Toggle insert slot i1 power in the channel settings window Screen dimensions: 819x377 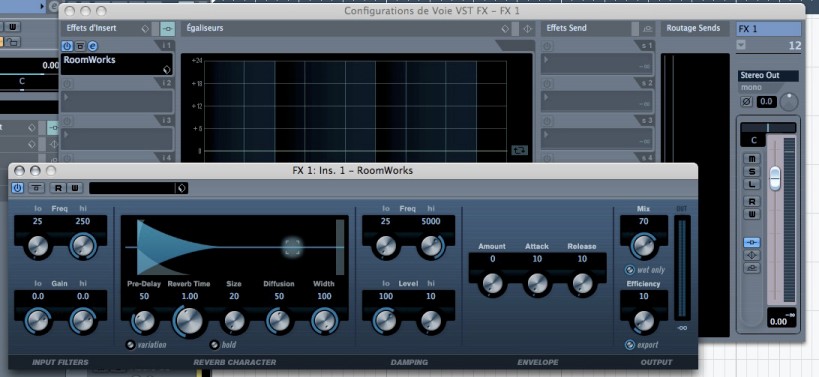pyautogui.click(x=66, y=46)
